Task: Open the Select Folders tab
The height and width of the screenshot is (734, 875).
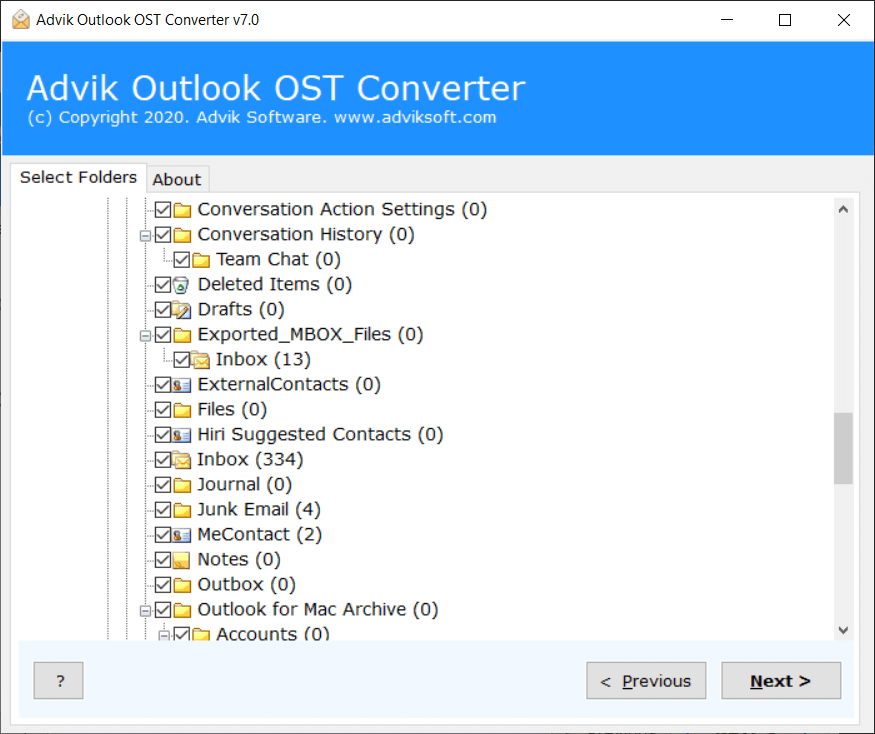Action: pos(78,177)
